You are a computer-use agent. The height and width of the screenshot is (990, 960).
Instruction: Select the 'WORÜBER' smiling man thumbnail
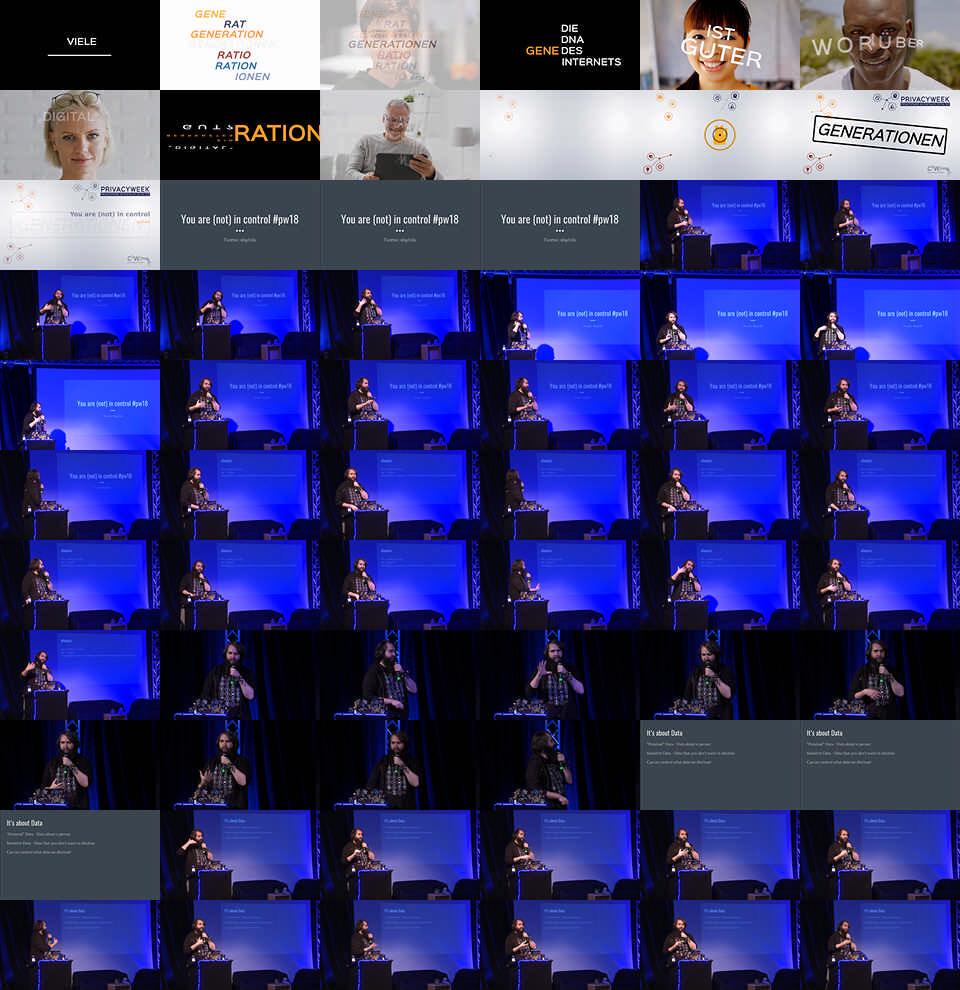[880, 45]
